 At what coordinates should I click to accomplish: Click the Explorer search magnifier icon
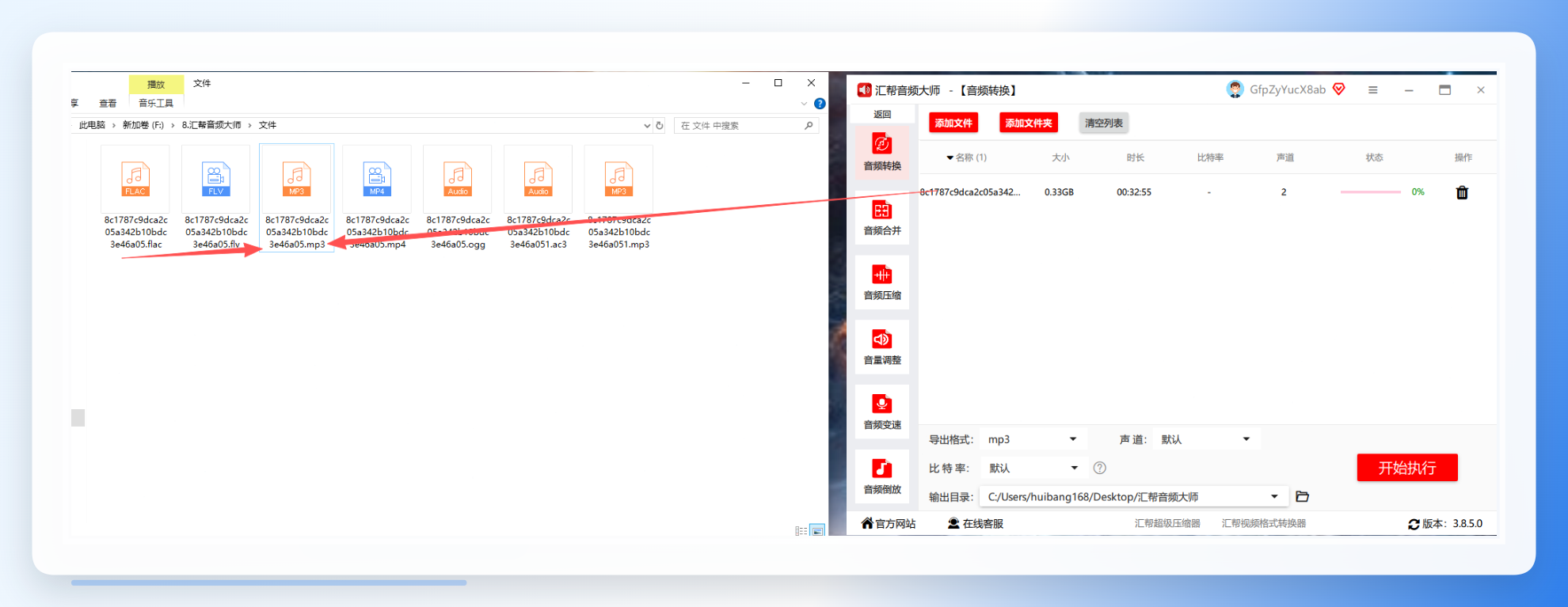pyautogui.click(x=809, y=125)
